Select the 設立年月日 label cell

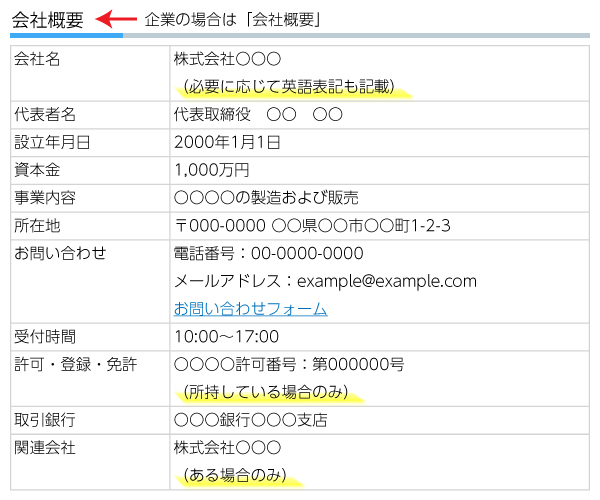pos(52,142)
